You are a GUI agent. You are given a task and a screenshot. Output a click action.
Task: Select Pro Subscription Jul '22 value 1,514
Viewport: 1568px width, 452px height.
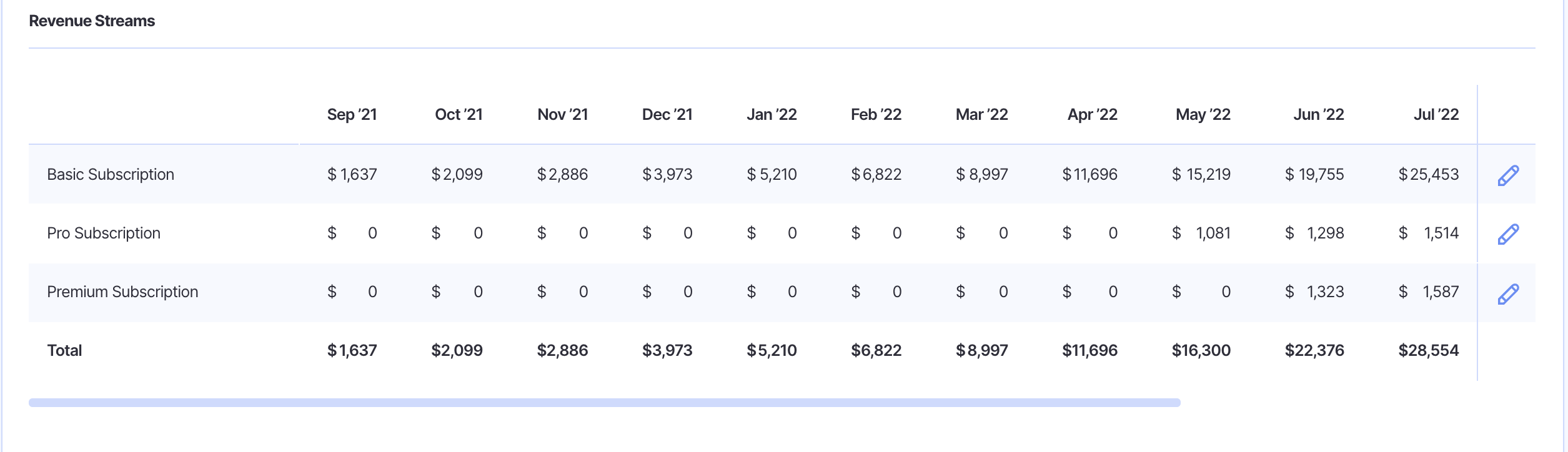[x=1441, y=233]
